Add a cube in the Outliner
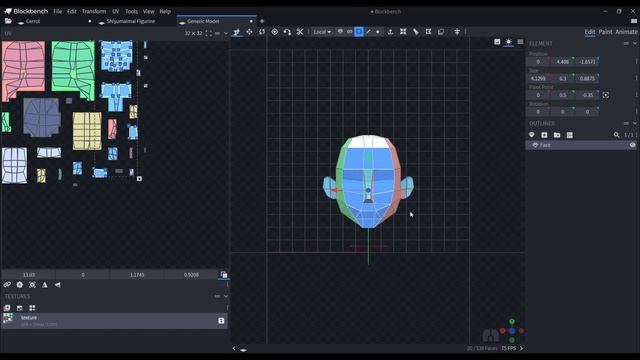 (x=544, y=135)
